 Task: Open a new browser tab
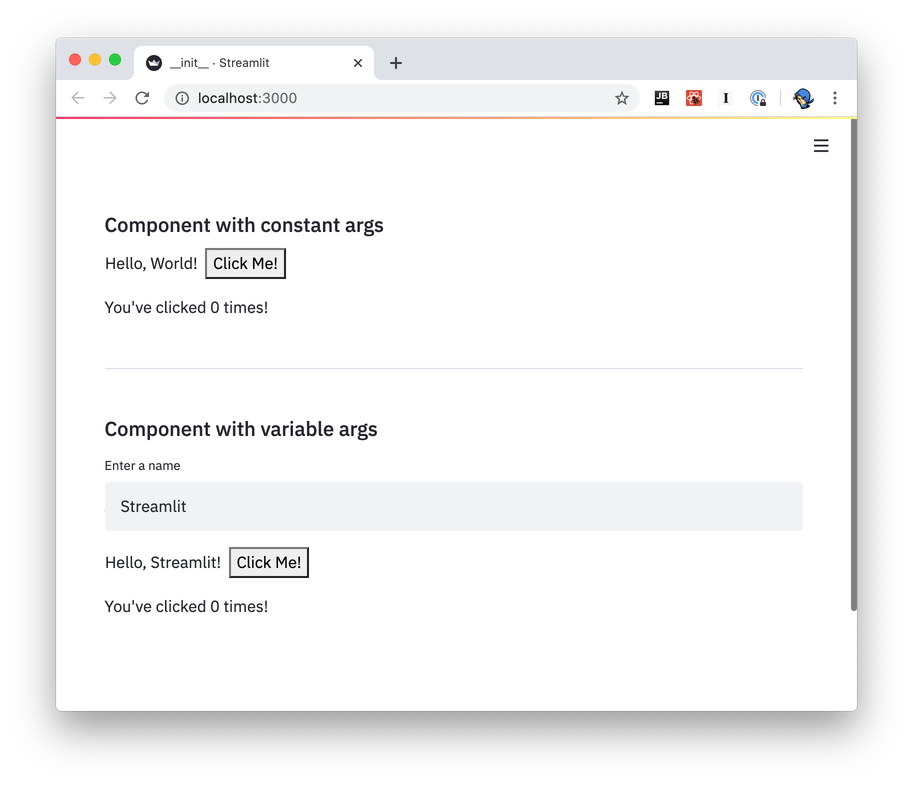coord(395,62)
